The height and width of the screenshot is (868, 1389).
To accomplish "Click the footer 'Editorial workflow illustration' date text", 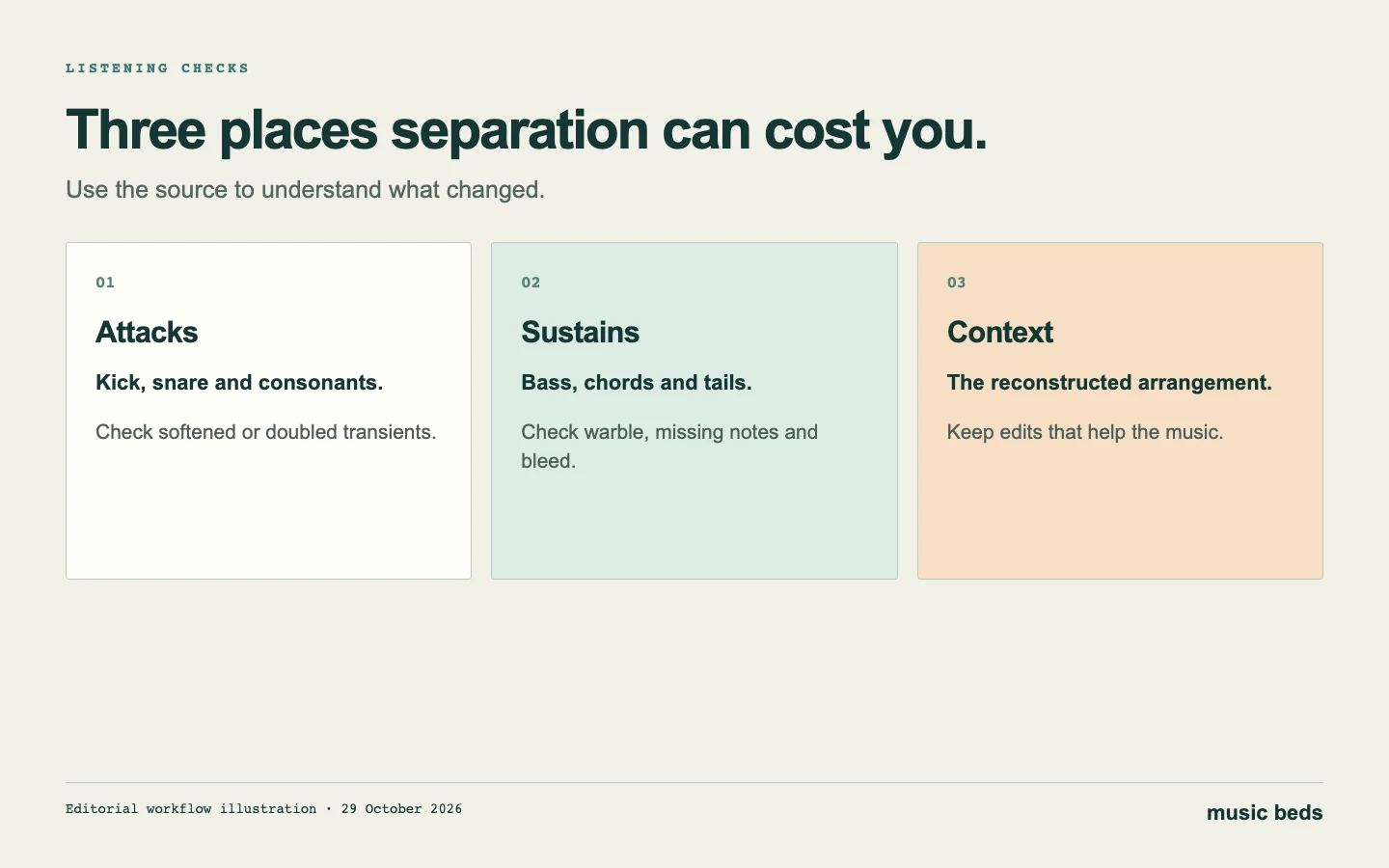I will (x=263, y=809).
